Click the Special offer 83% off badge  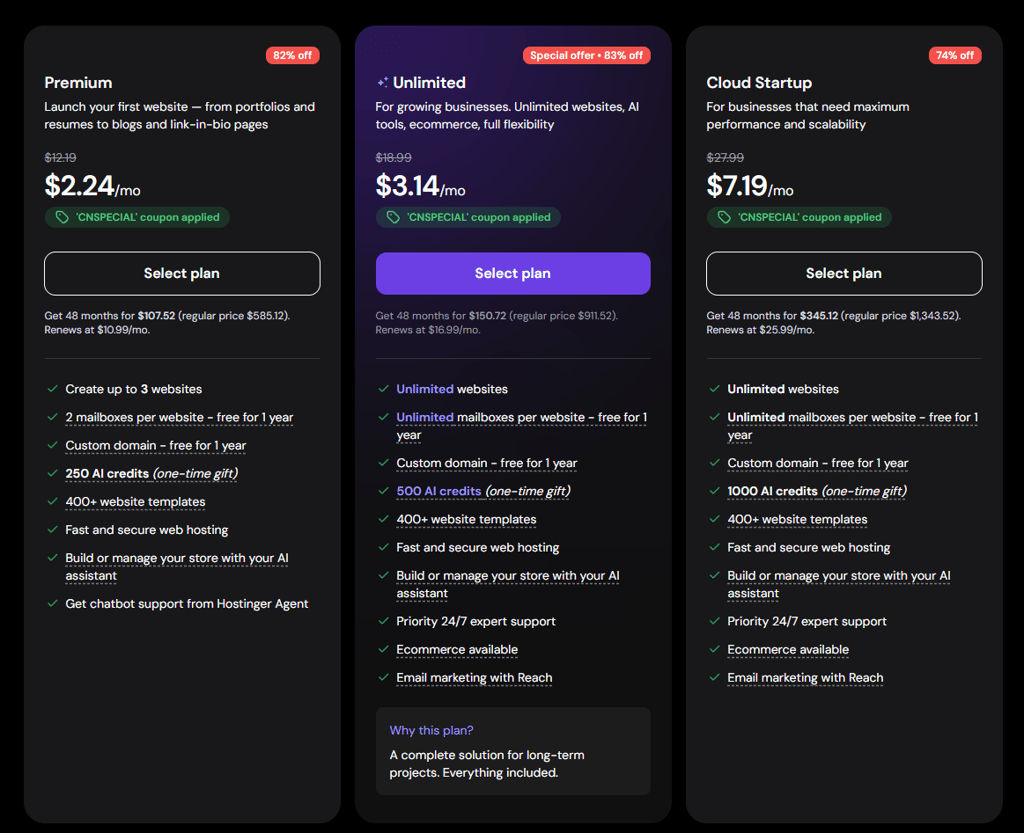586,55
